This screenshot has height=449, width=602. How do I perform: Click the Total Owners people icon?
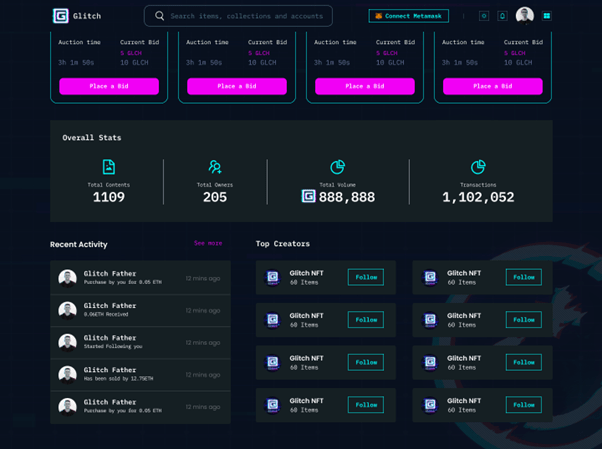pos(214,167)
